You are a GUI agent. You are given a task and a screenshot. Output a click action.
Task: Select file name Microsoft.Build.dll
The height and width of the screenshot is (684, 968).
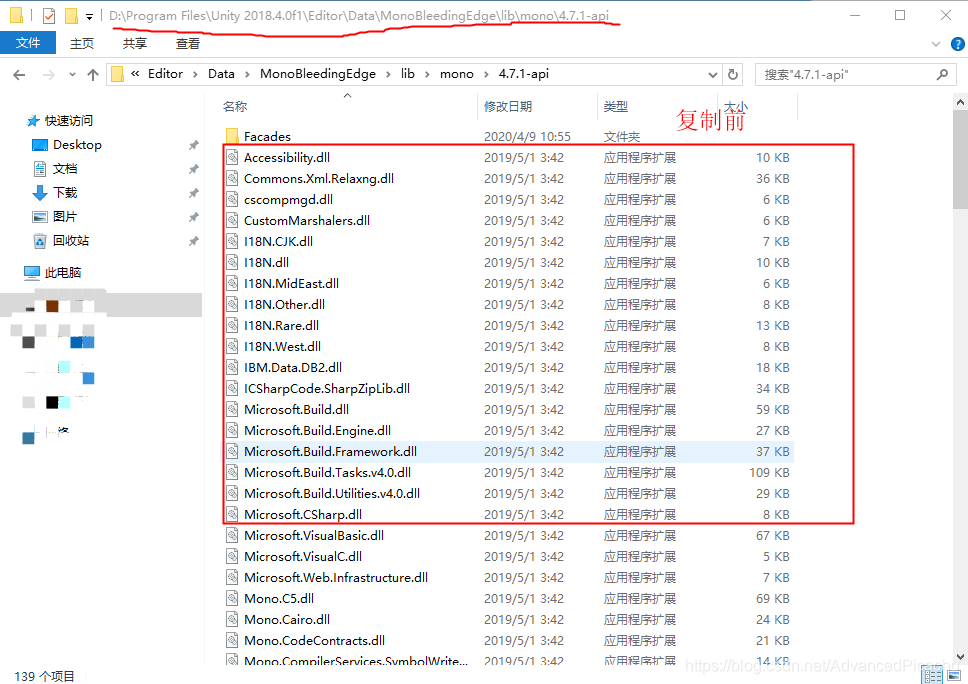click(x=296, y=409)
